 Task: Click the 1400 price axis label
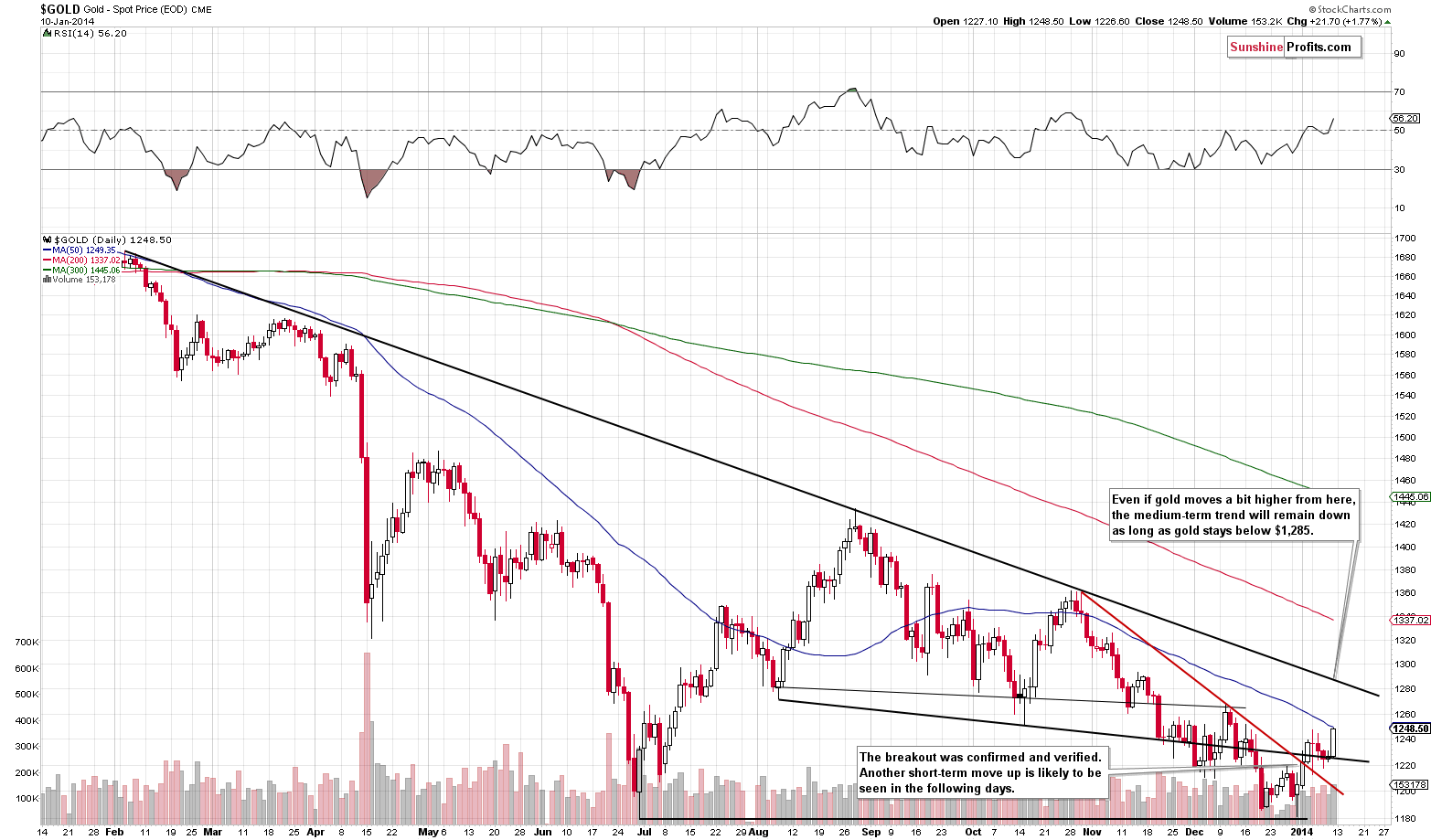1405,547
